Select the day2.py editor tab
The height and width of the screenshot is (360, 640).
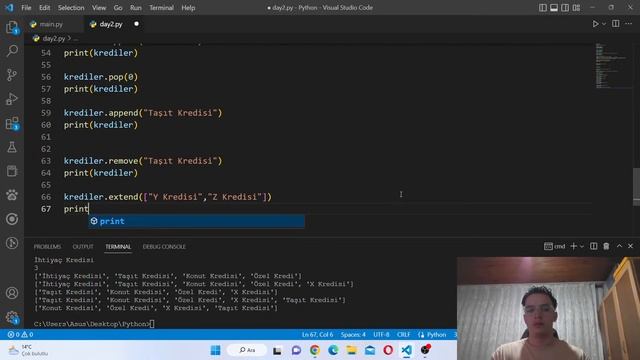click(111, 24)
